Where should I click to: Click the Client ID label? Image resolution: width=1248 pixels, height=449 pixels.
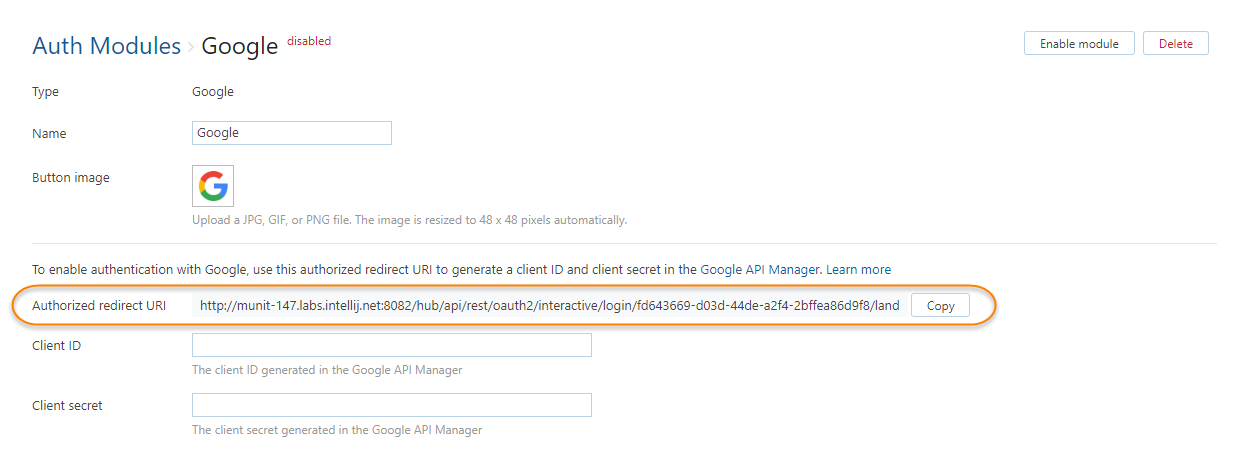(57, 345)
